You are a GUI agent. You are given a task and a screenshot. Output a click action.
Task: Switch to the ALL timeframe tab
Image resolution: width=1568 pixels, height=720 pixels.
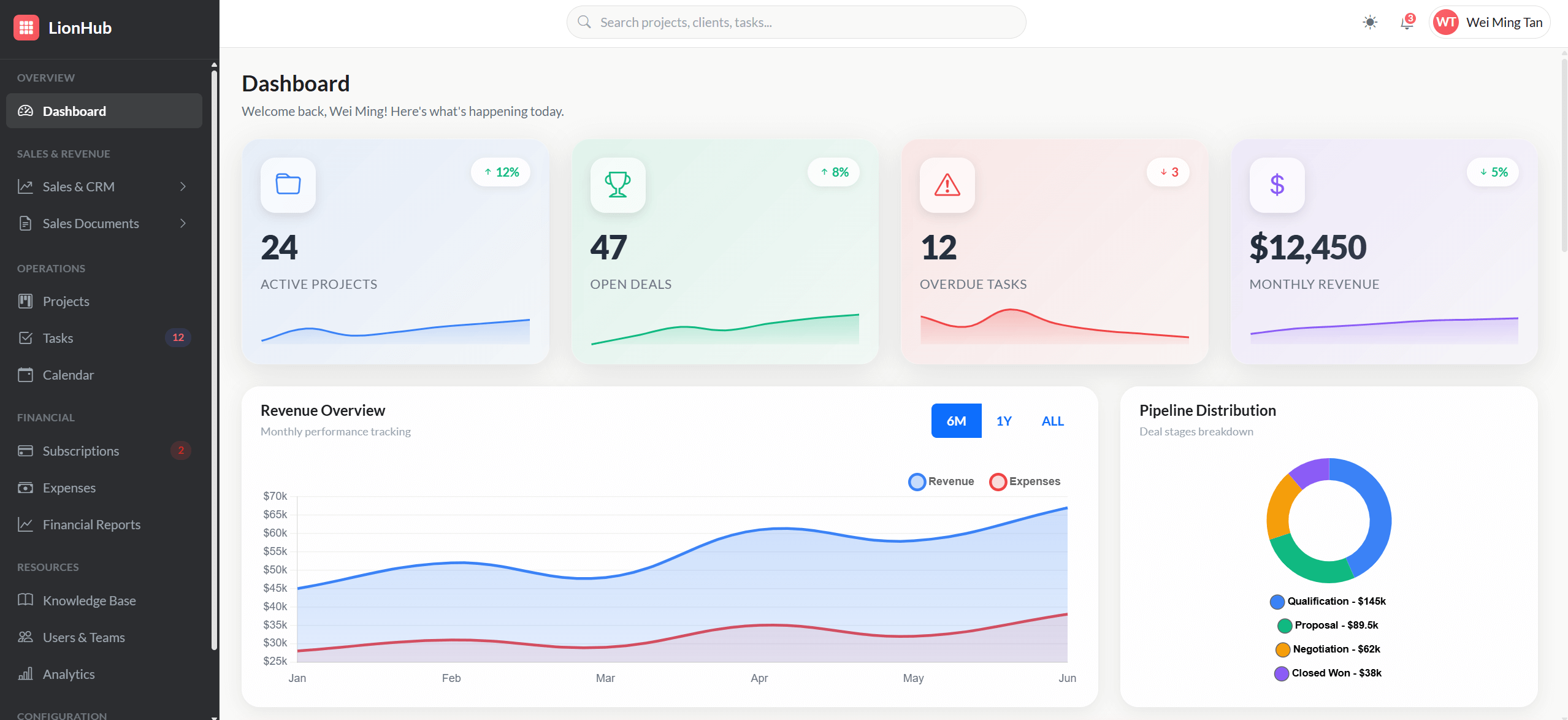pos(1052,421)
